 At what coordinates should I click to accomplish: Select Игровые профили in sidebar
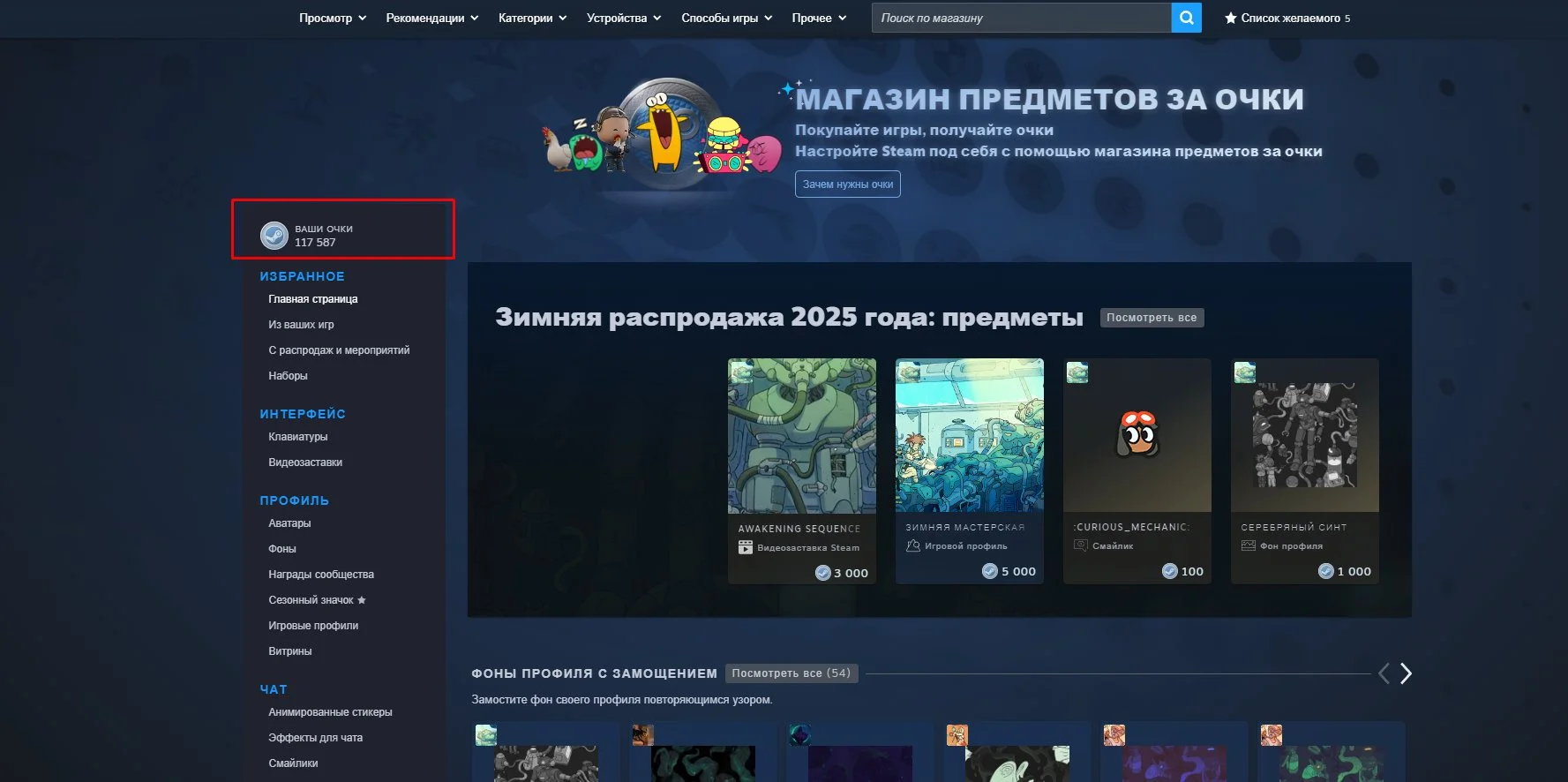point(313,626)
